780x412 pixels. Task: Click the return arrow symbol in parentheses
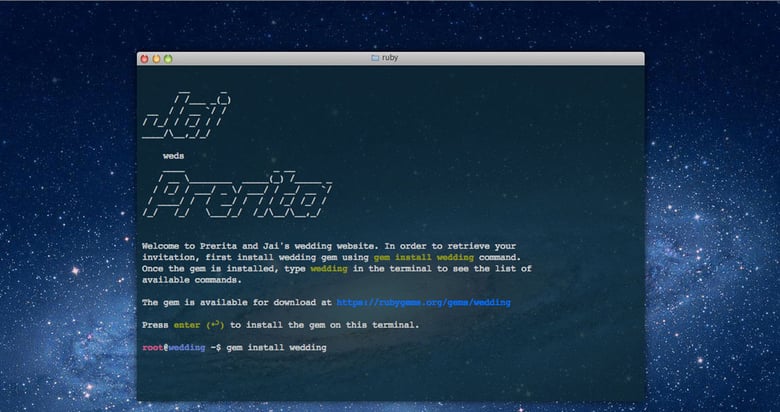click(214, 325)
